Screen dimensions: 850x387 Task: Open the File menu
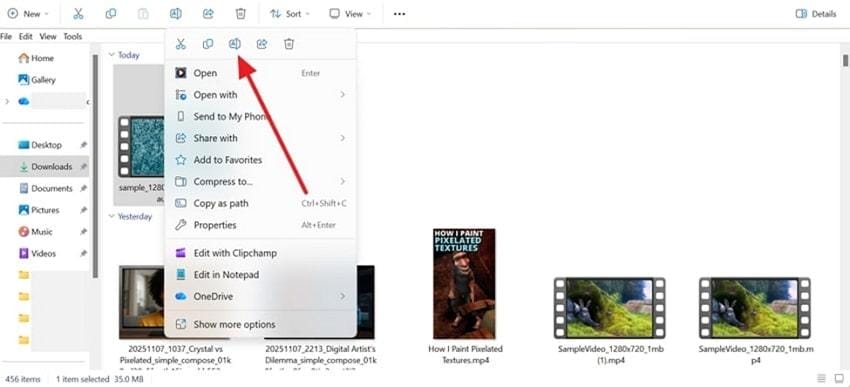(6, 36)
